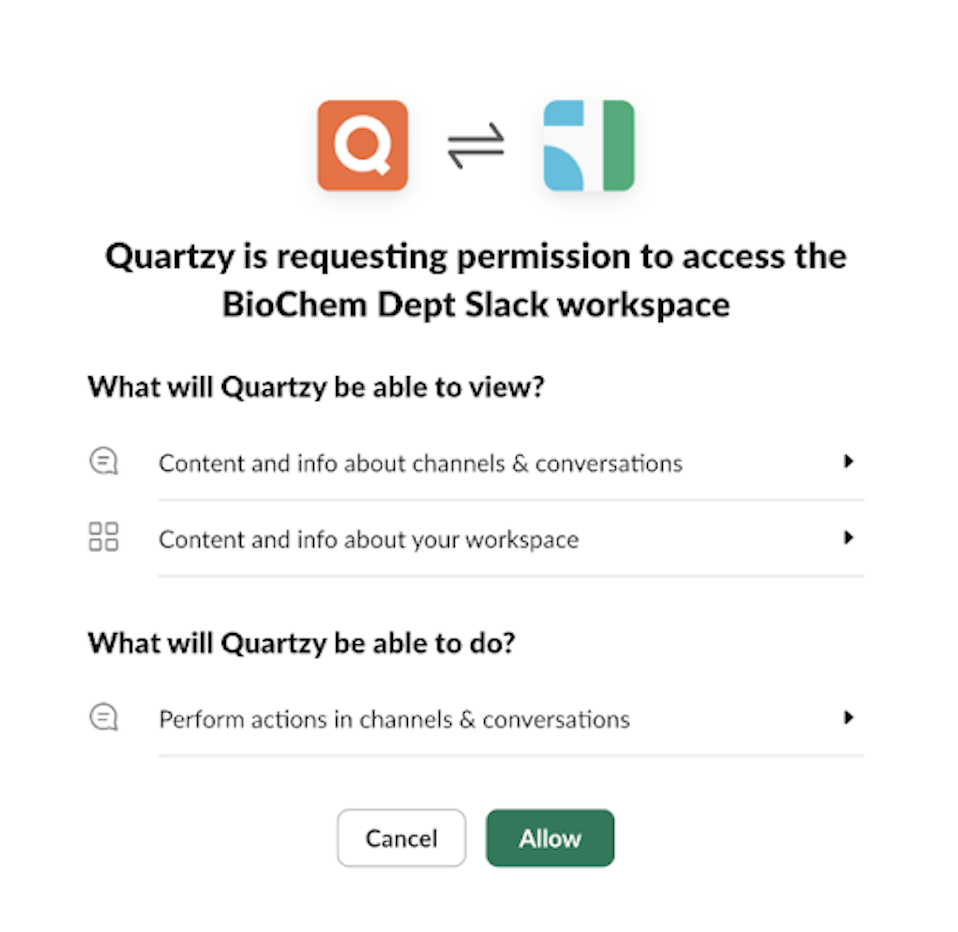Click the white Q letter inside Quartzy logo

coord(362,146)
